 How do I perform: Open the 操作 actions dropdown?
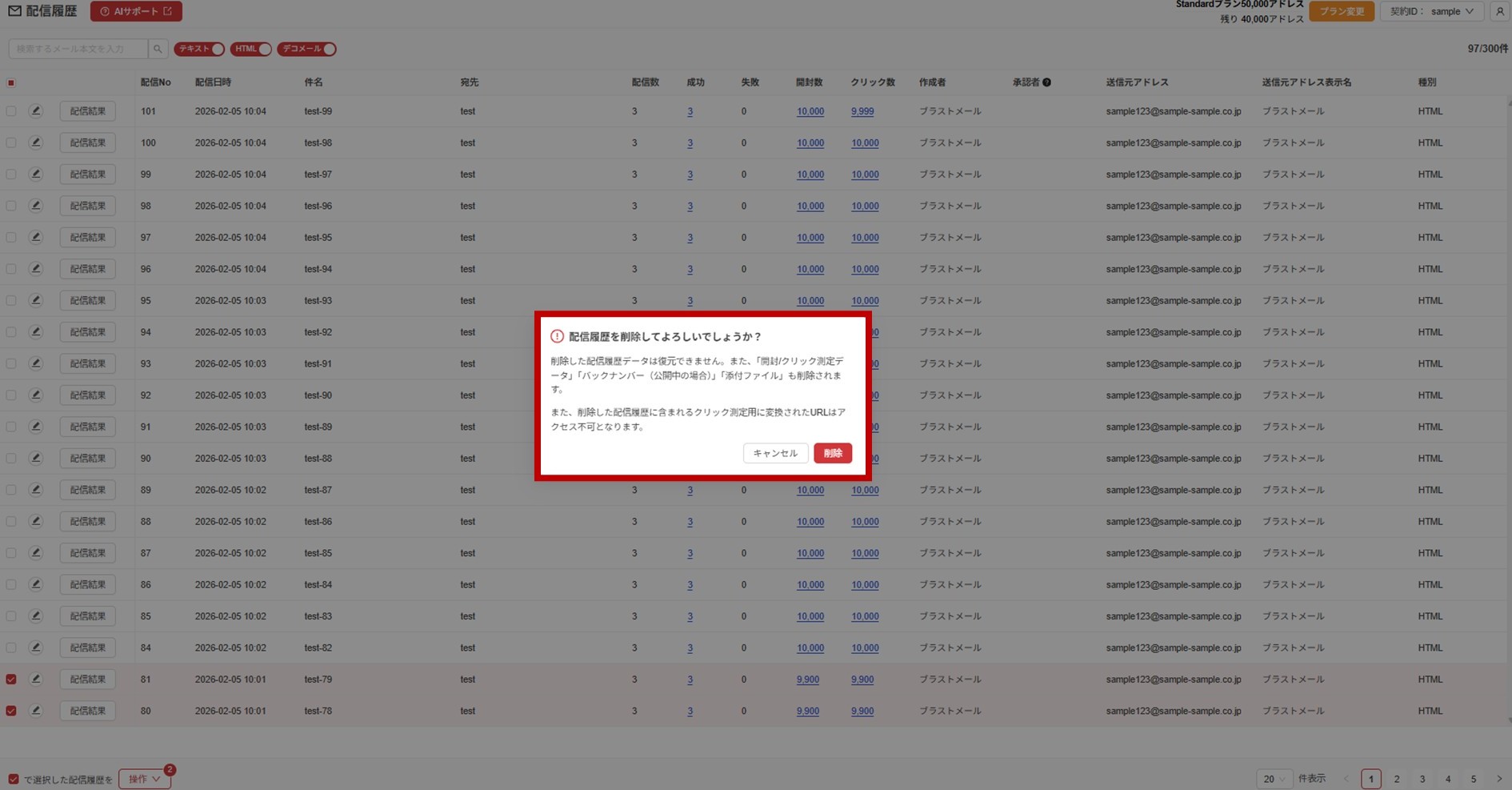pyautogui.click(x=145, y=779)
